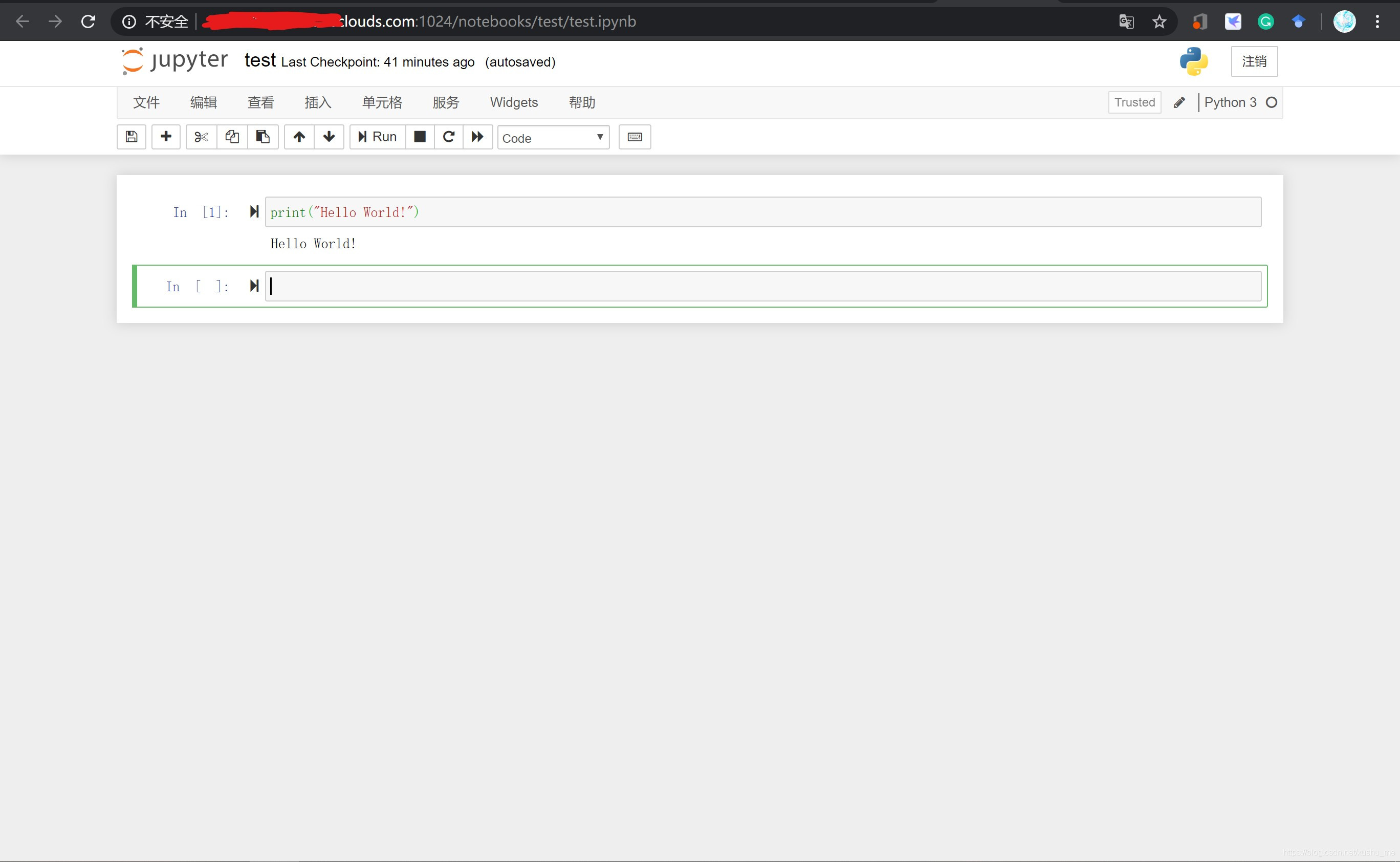Click the Run button in toolbar
Screen dimensions: 1400x862
click(x=377, y=137)
